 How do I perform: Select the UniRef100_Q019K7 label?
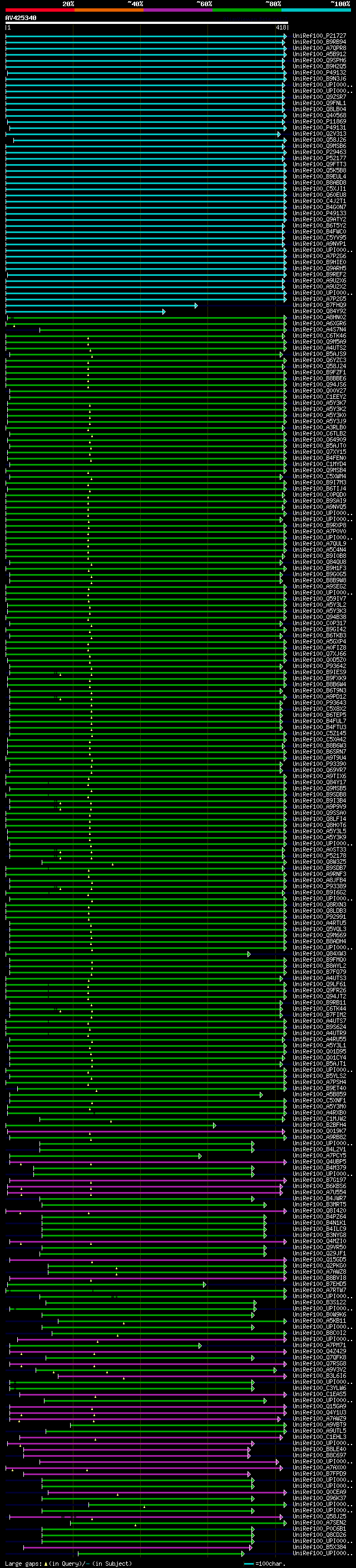coord(319,1131)
